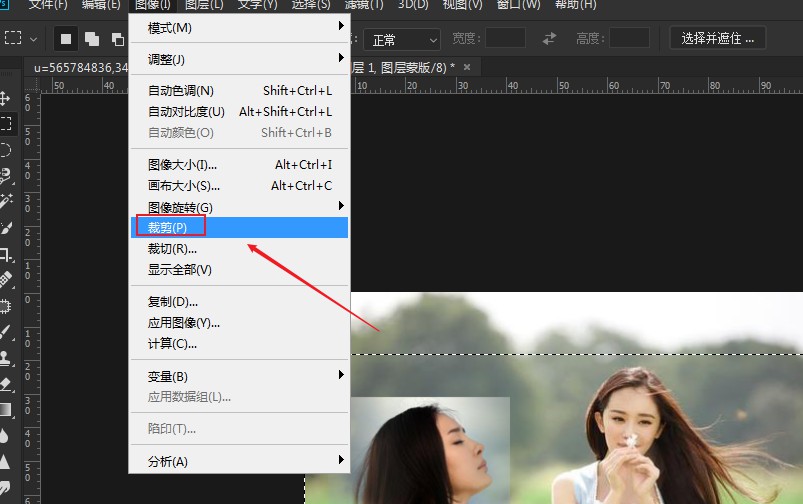Image resolution: width=803 pixels, height=504 pixels.
Task: Select the Blur tool
Action: pyautogui.click(x=6, y=435)
